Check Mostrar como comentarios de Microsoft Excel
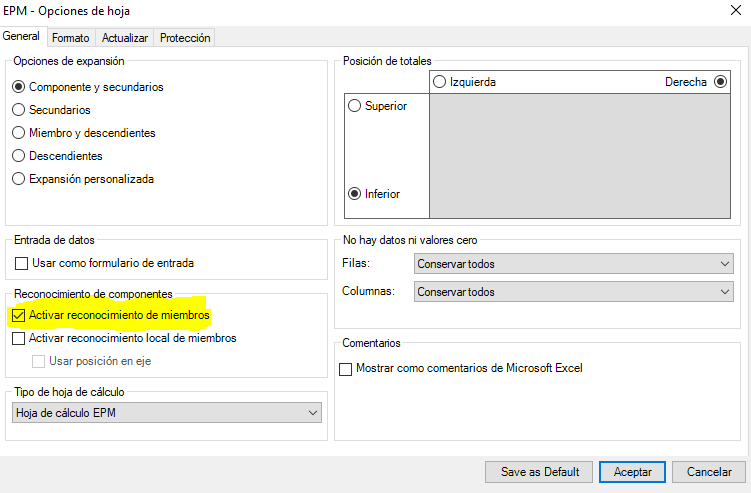751x493 pixels. point(346,369)
